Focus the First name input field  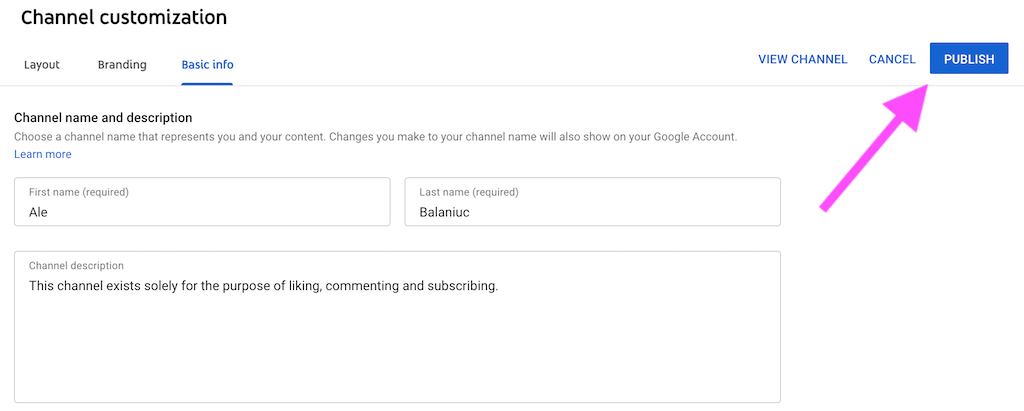click(202, 202)
